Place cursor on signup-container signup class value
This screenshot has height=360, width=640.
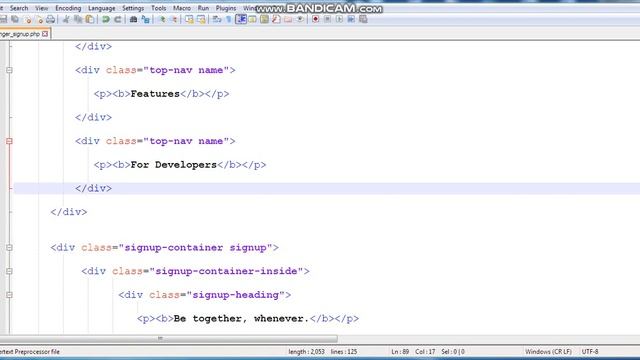[x=195, y=248]
